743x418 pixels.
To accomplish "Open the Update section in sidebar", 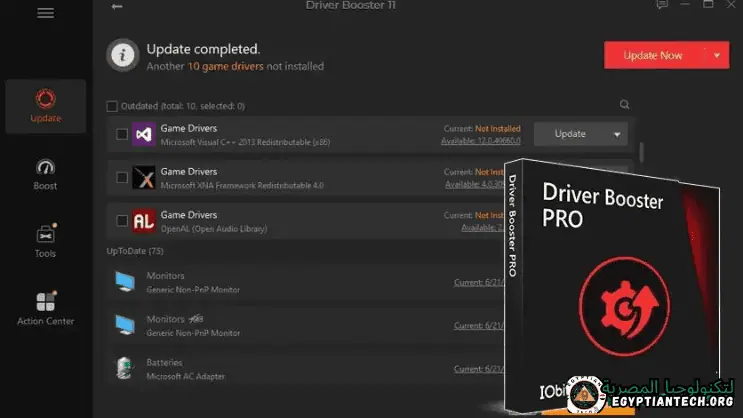I will coord(45,106).
